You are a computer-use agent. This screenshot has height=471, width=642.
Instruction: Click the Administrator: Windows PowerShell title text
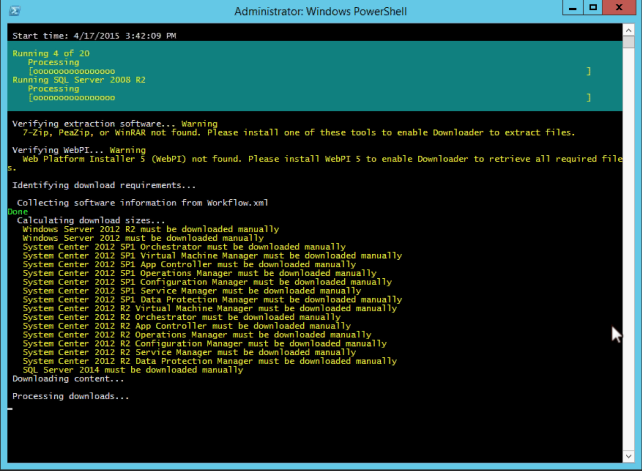321,11
